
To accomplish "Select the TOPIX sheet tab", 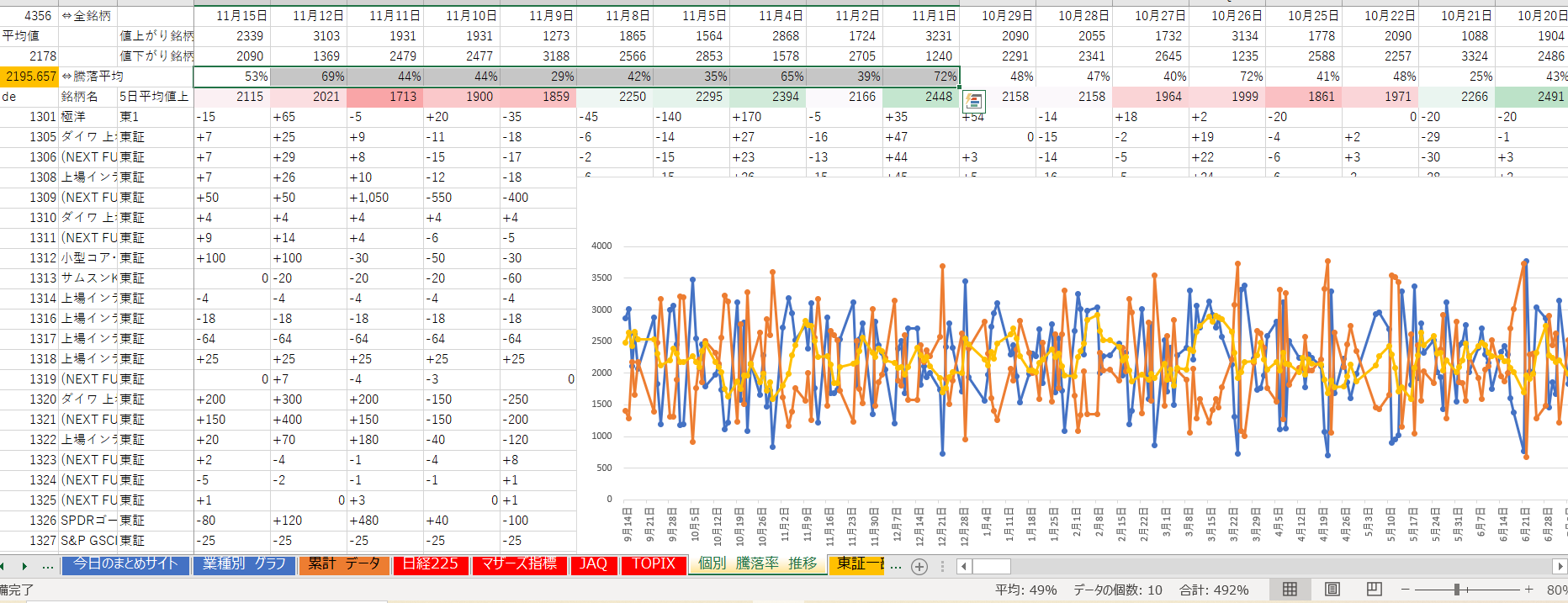I will pos(654,564).
